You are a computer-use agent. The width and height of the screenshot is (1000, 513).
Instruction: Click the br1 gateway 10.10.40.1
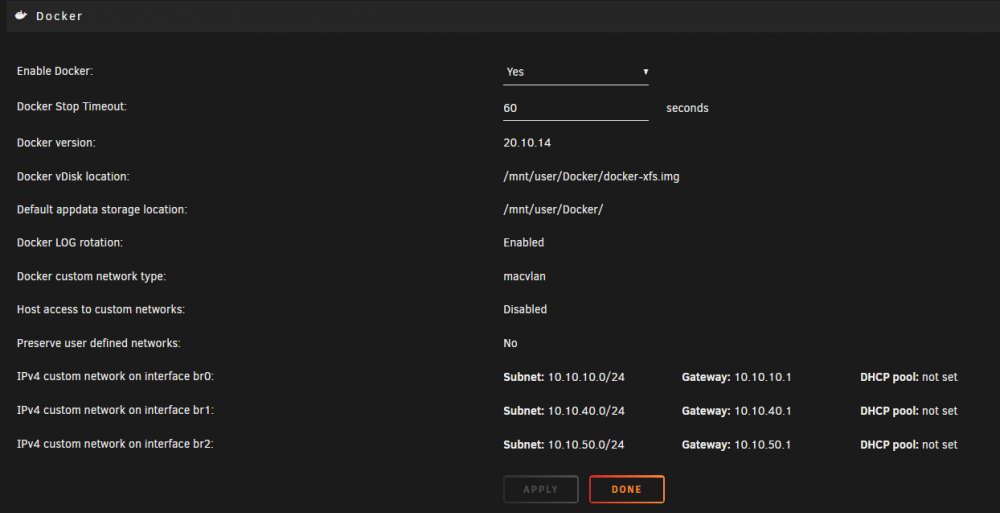pyautogui.click(x=763, y=411)
